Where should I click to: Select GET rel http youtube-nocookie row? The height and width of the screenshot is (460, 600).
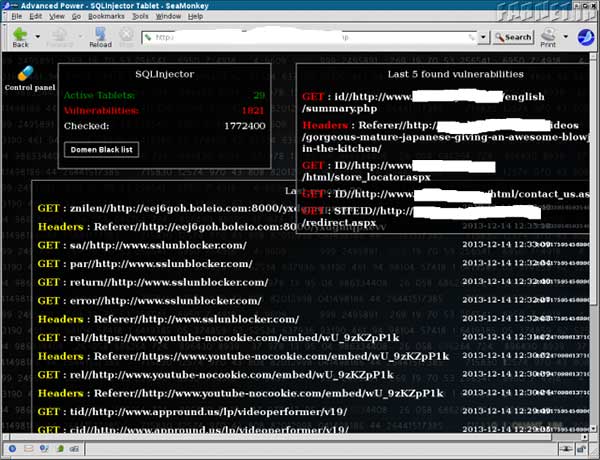tap(216, 374)
